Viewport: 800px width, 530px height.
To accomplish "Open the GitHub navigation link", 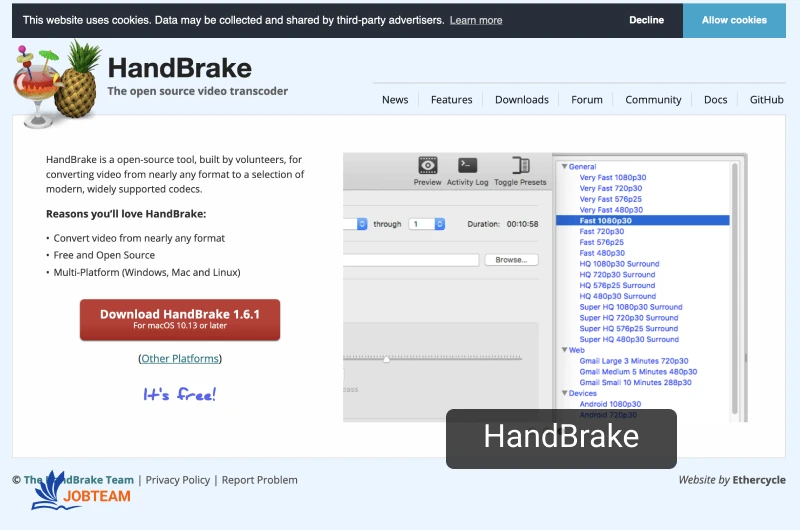I will (x=766, y=99).
